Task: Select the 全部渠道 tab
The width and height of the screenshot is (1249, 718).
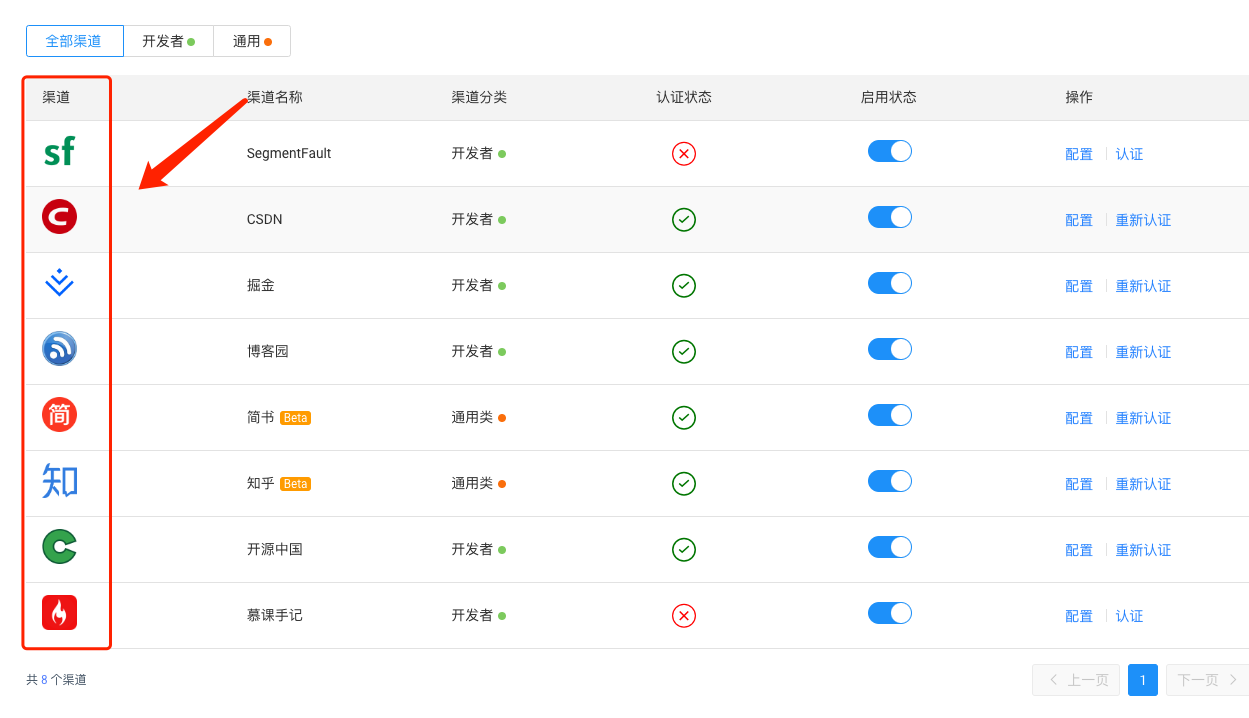Action: (x=75, y=41)
